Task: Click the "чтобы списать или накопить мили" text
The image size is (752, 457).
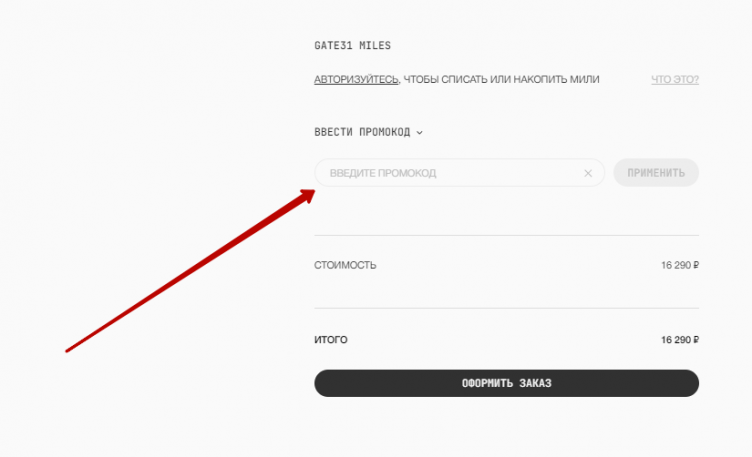Action: tap(500, 79)
